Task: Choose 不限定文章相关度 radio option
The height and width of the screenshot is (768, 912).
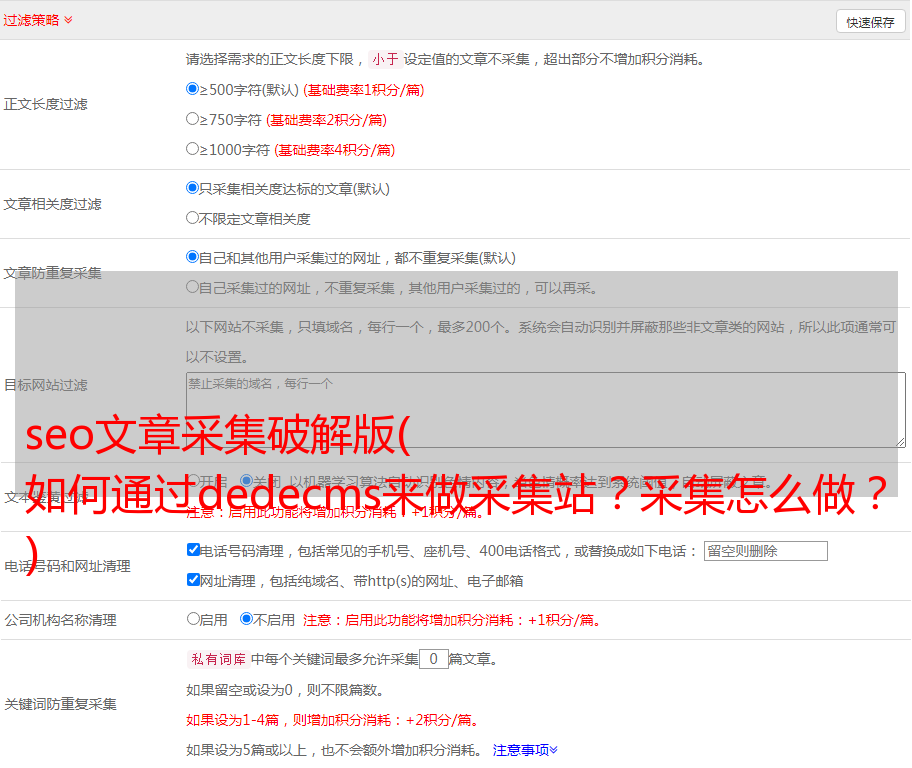Action: click(x=192, y=218)
